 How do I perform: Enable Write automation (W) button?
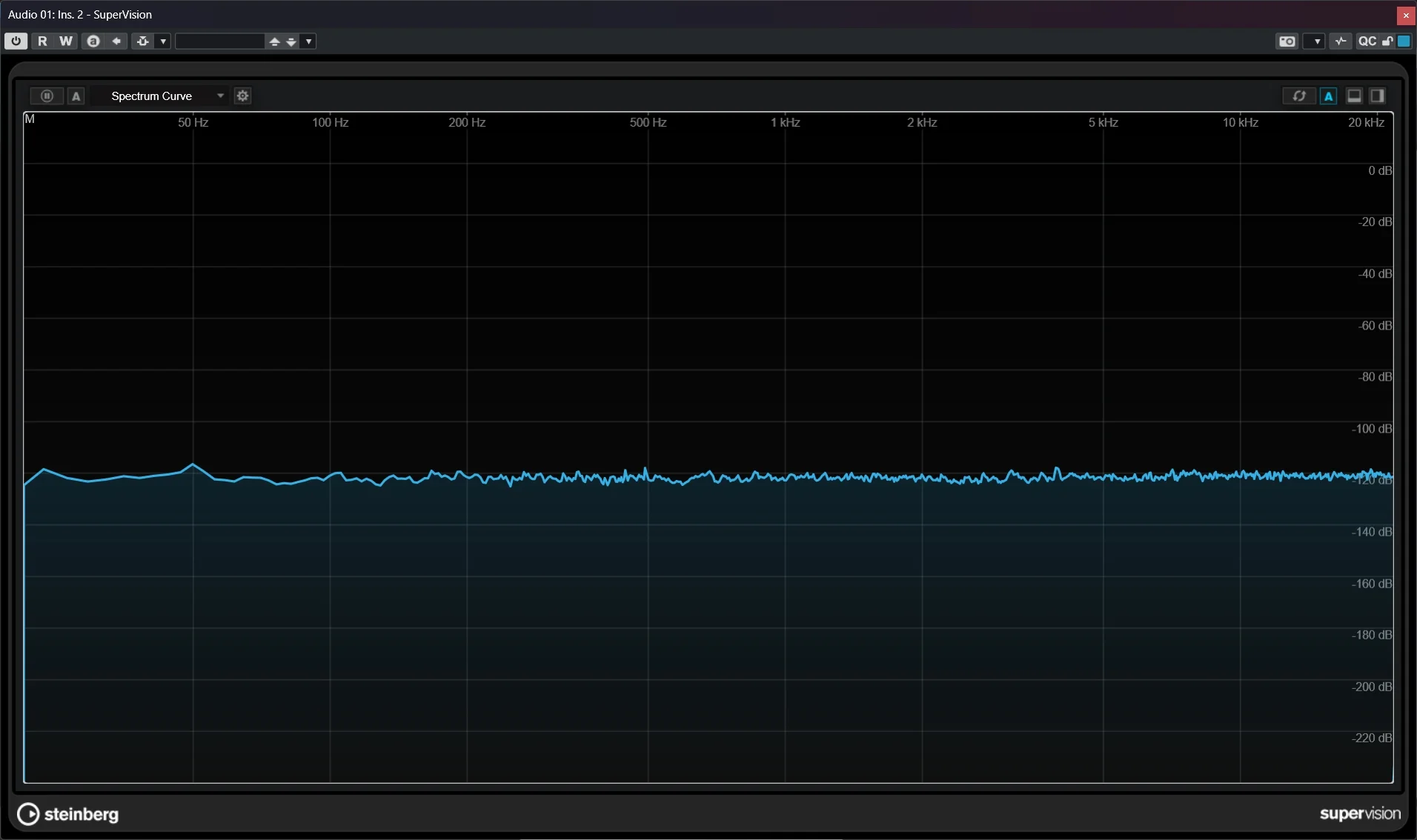point(66,41)
